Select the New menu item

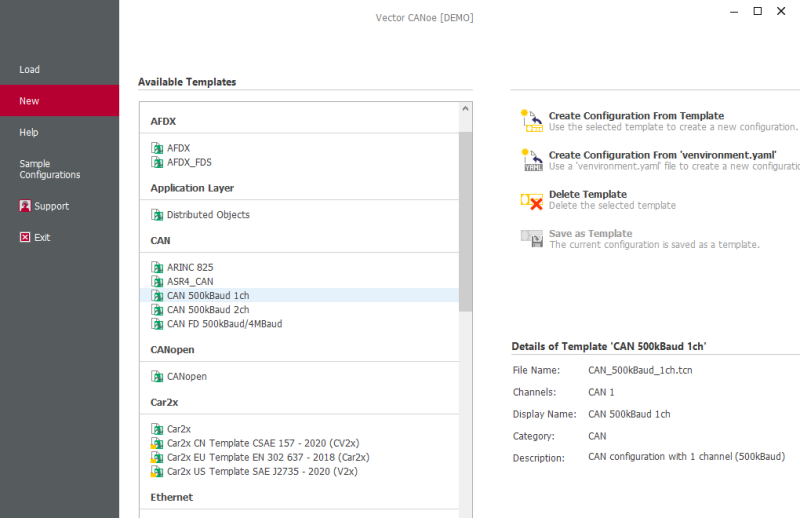30,101
